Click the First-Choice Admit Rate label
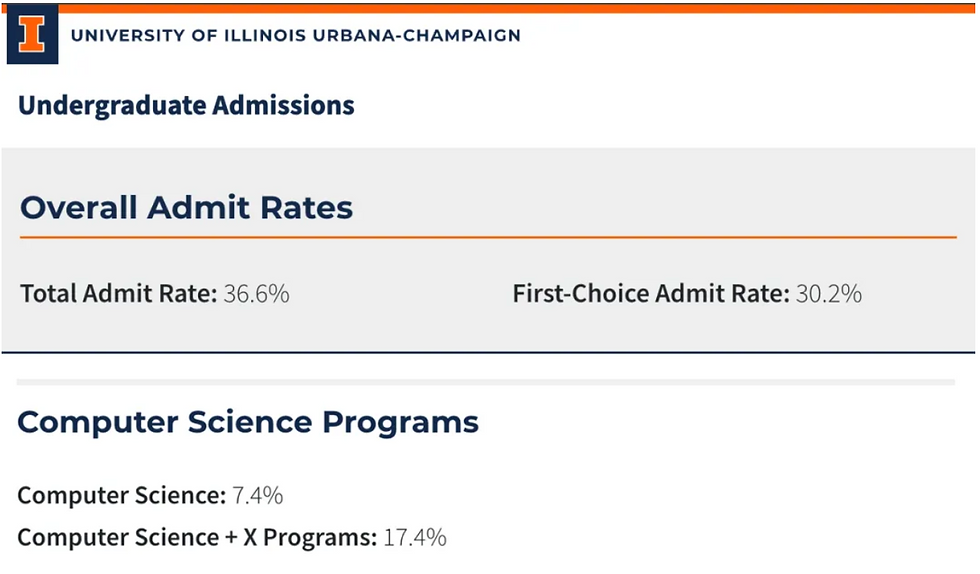The width and height of the screenshot is (980, 574). point(651,293)
